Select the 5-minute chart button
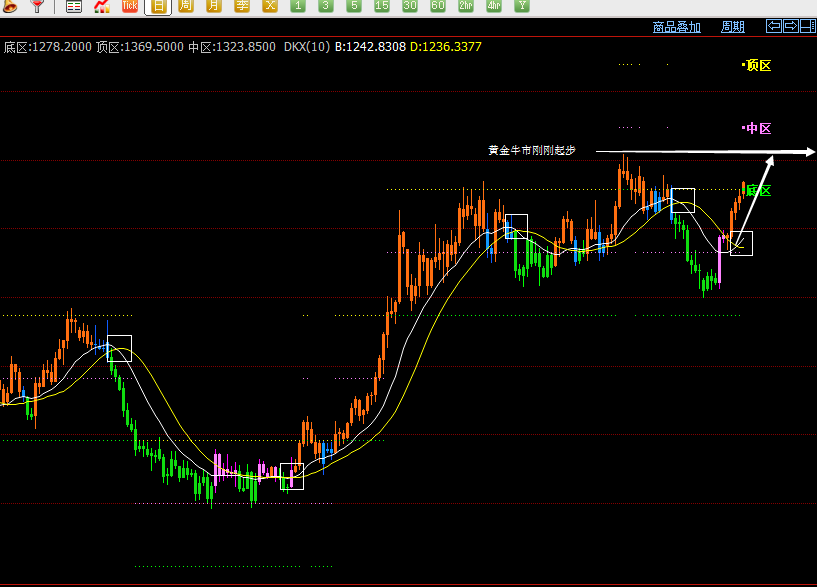The height and width of the screenshot is (587, 817). click(354, 6)
